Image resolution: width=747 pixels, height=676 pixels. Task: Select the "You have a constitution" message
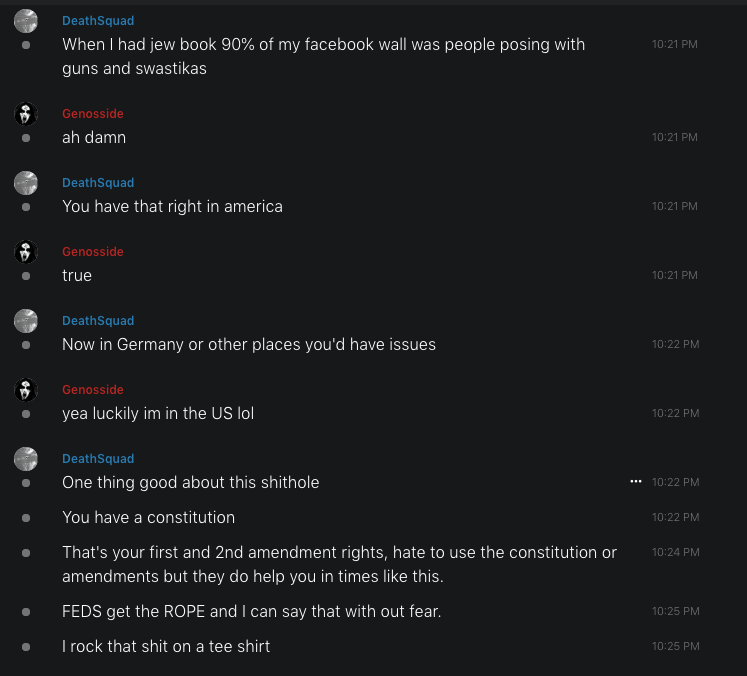(149, 518)
